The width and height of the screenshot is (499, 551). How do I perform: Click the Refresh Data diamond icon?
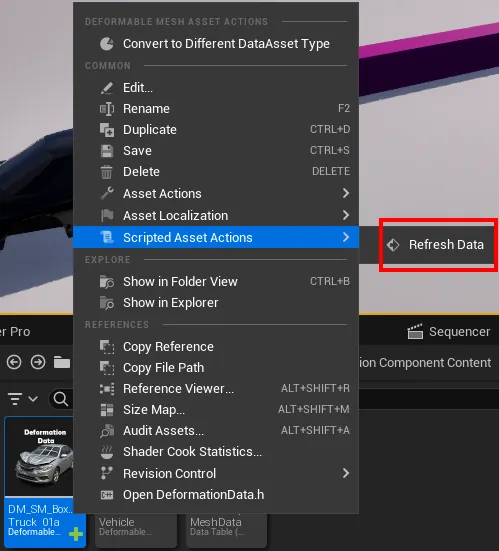click(x=393, y=245)
